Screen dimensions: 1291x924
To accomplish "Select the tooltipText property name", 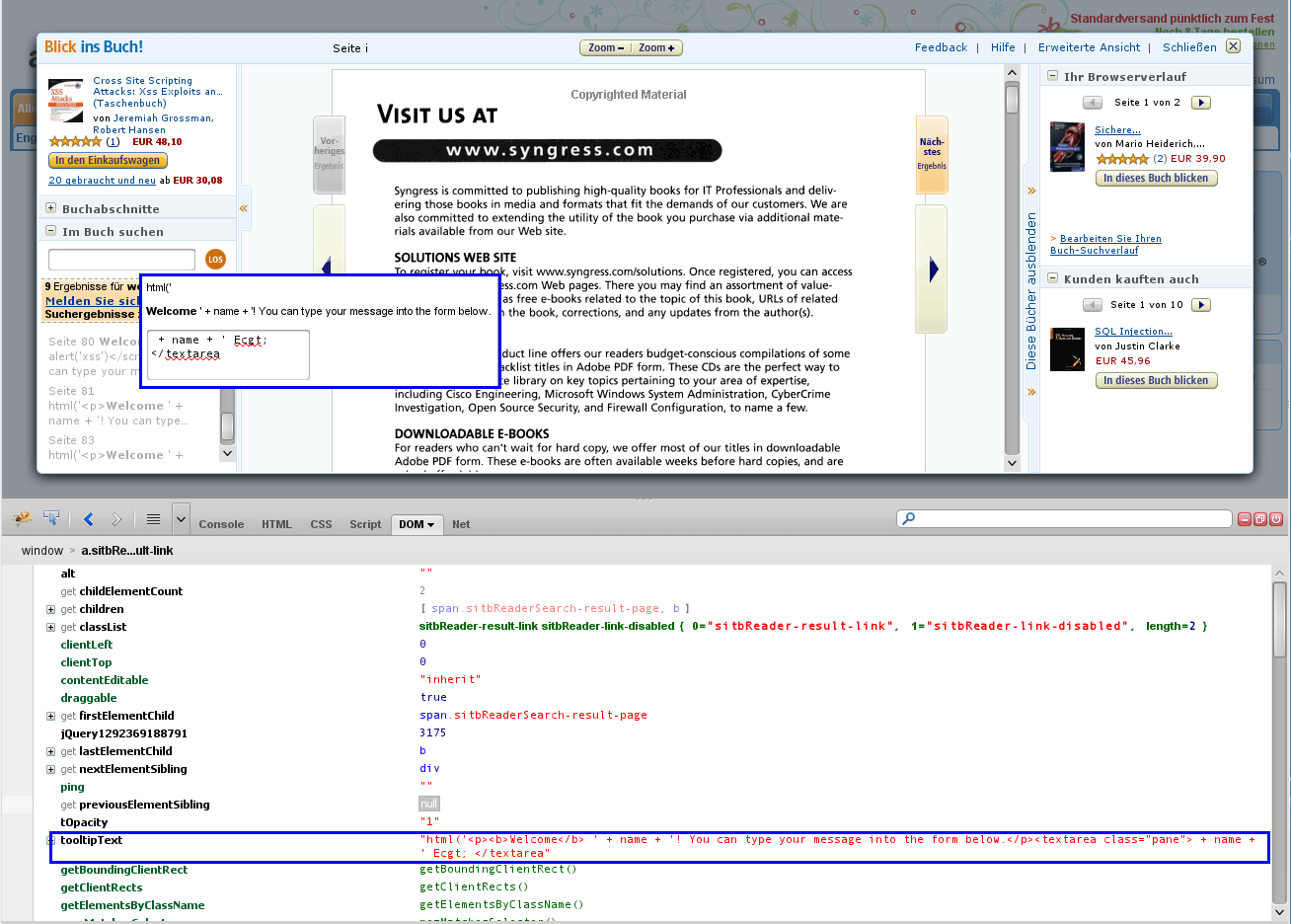I will tap(91, 840).
